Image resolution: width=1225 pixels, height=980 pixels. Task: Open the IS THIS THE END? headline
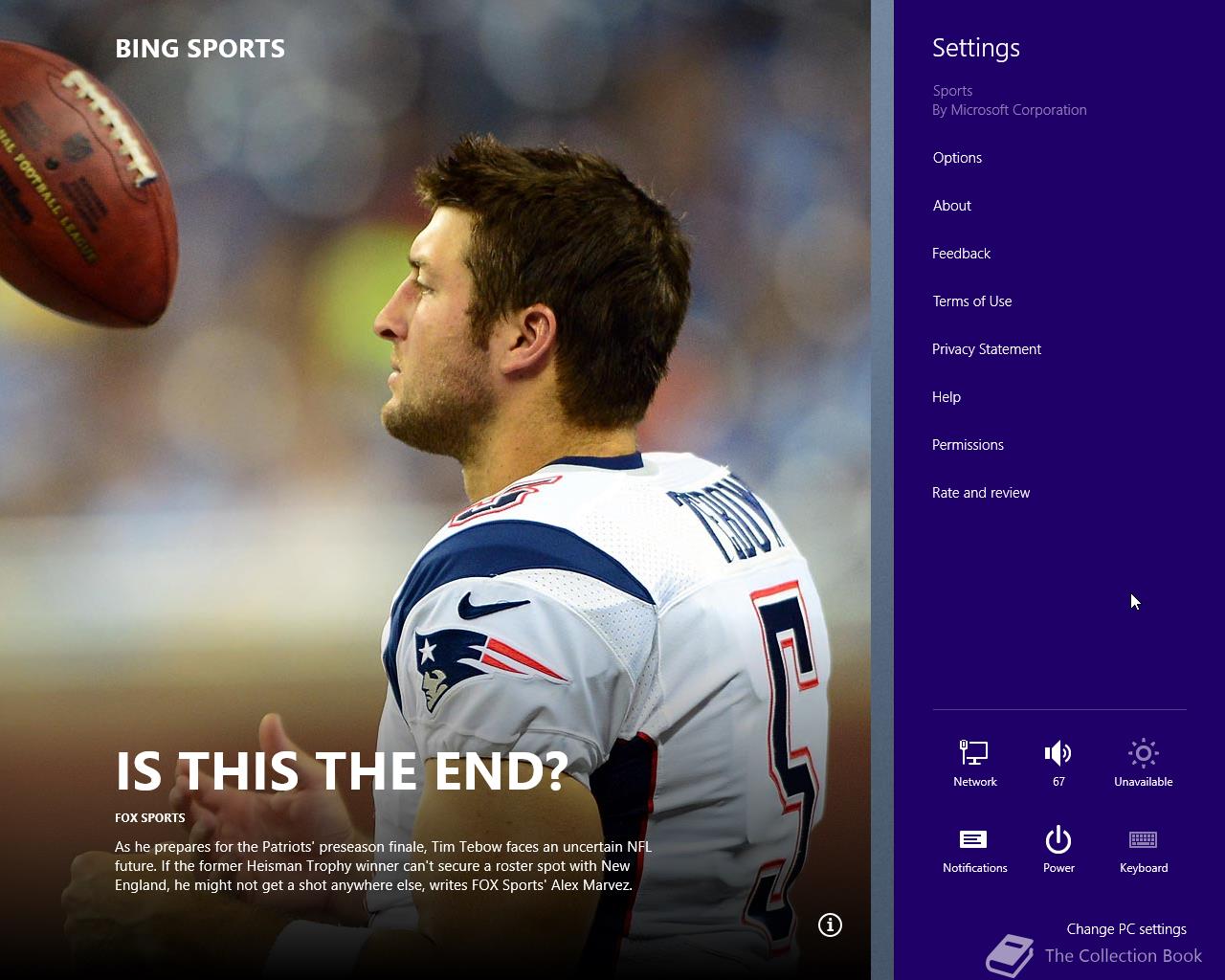coord(342,771)
